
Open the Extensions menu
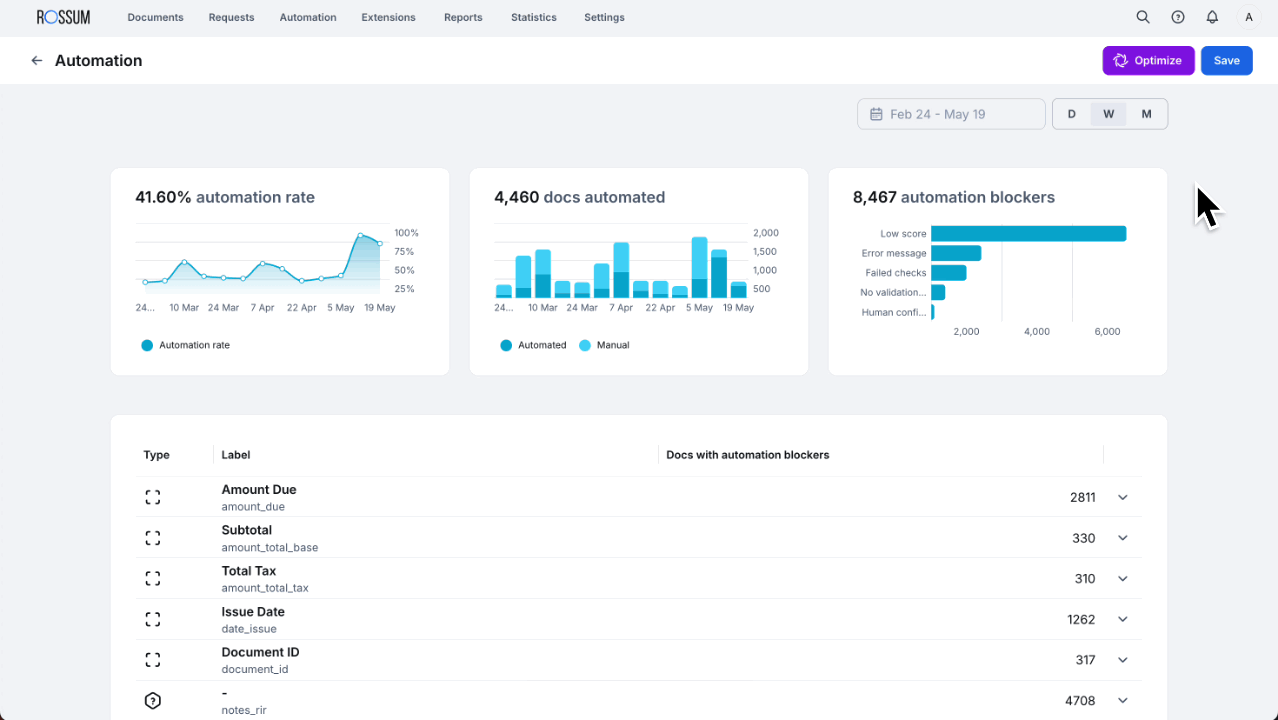(388, 17)
